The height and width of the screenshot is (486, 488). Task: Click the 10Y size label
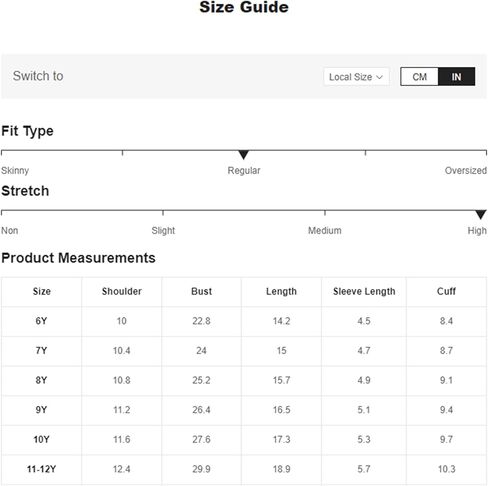pos(41,440)
